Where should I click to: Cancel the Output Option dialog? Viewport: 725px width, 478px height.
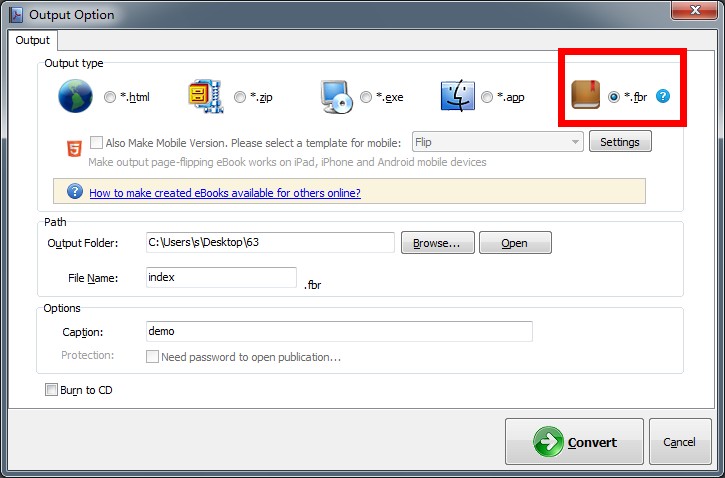(x=680, y=441)
